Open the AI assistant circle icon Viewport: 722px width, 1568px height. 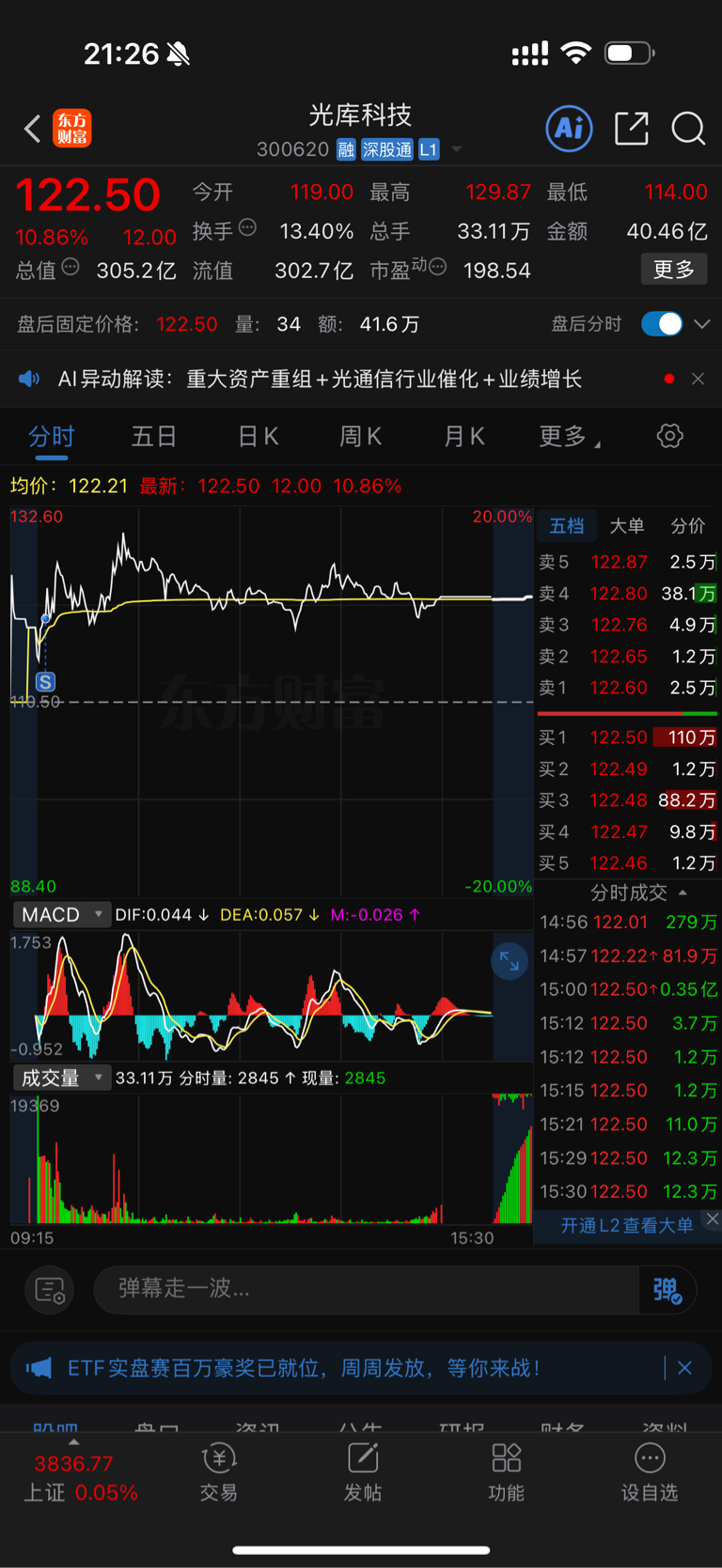[x=570, y=128]
